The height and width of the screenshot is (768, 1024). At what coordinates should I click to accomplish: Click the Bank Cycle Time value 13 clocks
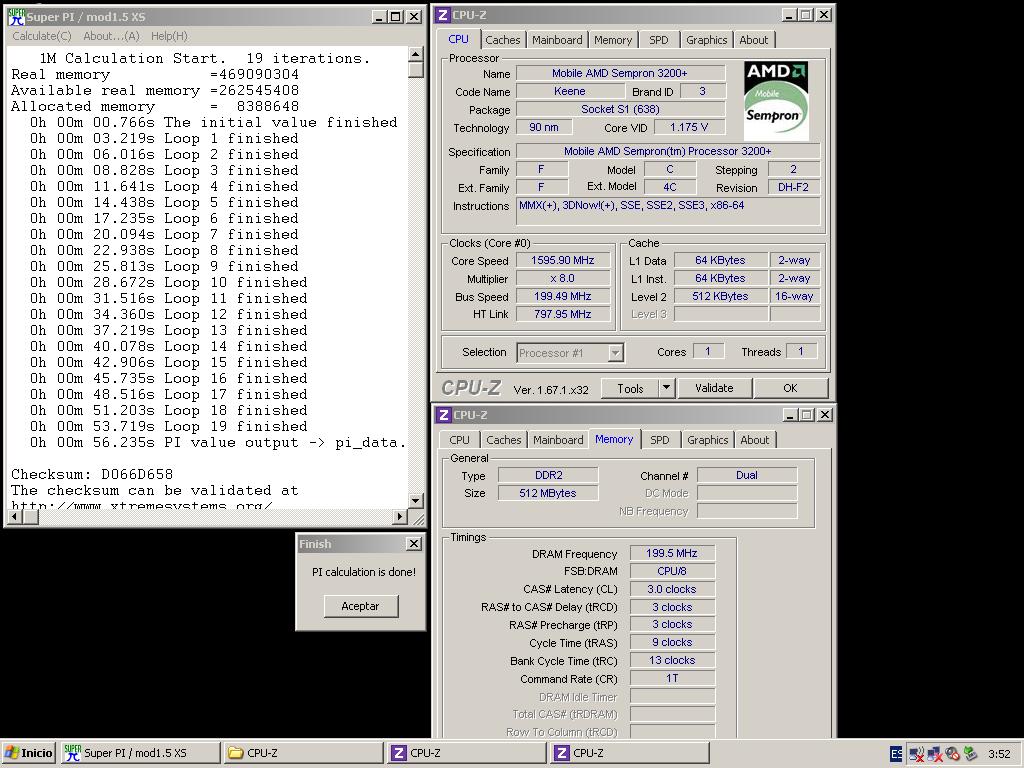(672, 660)
